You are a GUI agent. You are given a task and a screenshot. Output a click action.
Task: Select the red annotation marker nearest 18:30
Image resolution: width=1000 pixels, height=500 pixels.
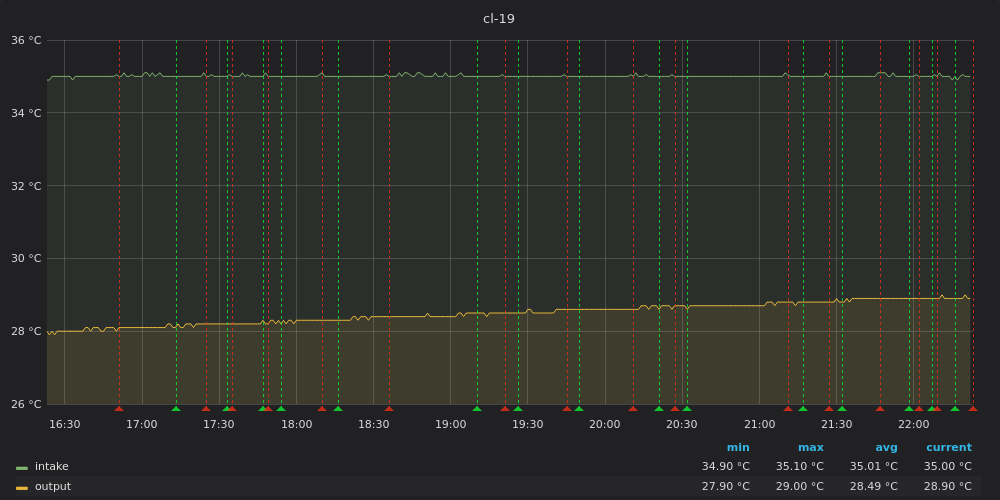pos(389,408)
